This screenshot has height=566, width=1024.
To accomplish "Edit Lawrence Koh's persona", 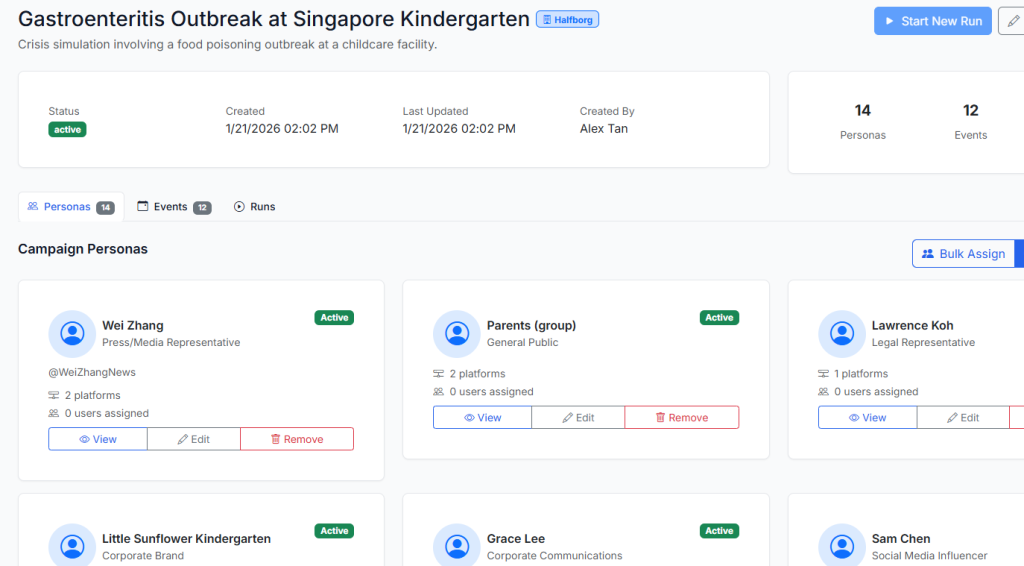I will pos(962,418).
